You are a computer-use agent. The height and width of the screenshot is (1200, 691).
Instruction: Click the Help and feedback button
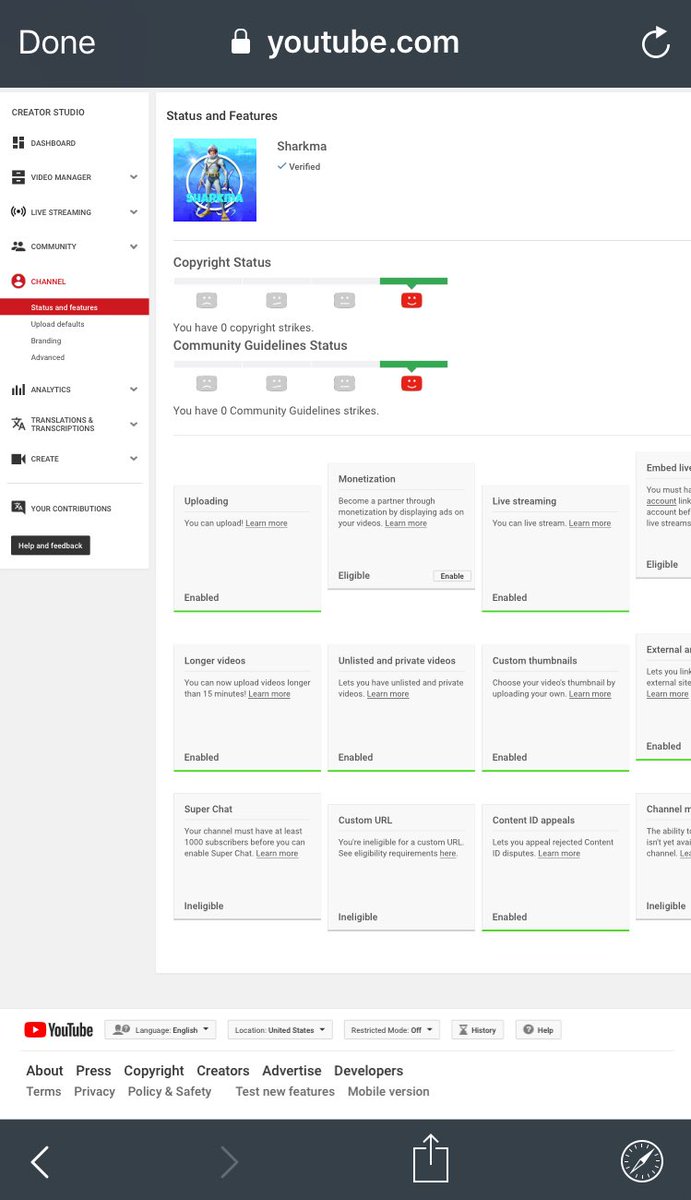[51, 545]
